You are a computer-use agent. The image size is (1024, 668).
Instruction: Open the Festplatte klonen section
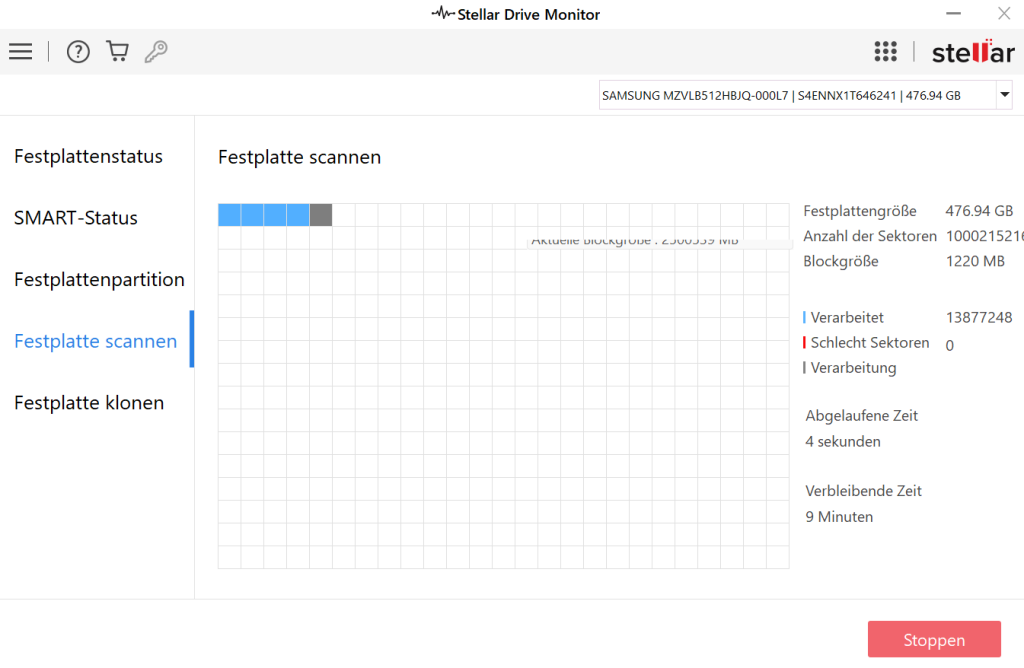(89, 403)
